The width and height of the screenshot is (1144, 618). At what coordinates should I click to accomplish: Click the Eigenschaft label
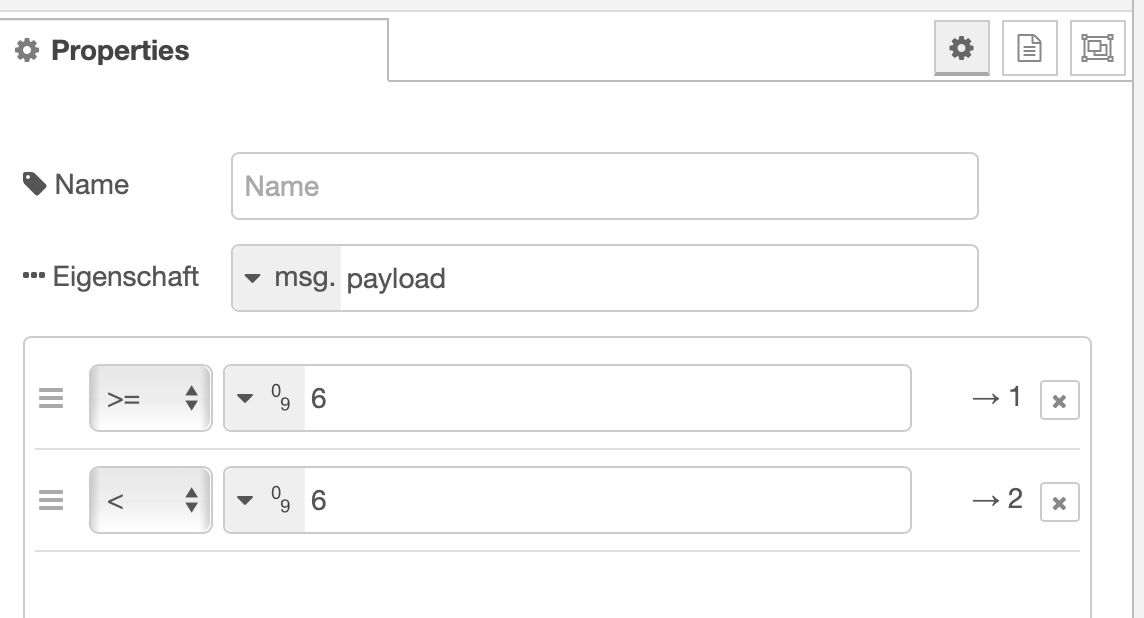pos(125,276)
